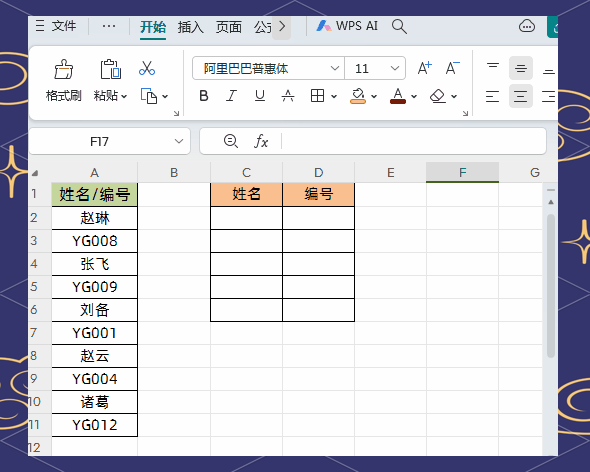590x472 pixels.
Task: Cut selection with the scissors icon
Action: pos(147,69)
